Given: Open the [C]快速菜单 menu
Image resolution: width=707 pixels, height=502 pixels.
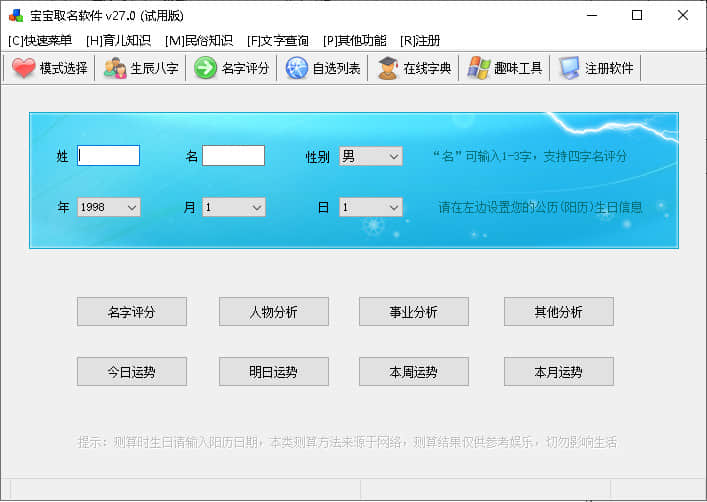Looking at the screenshot, I should 40,41.
